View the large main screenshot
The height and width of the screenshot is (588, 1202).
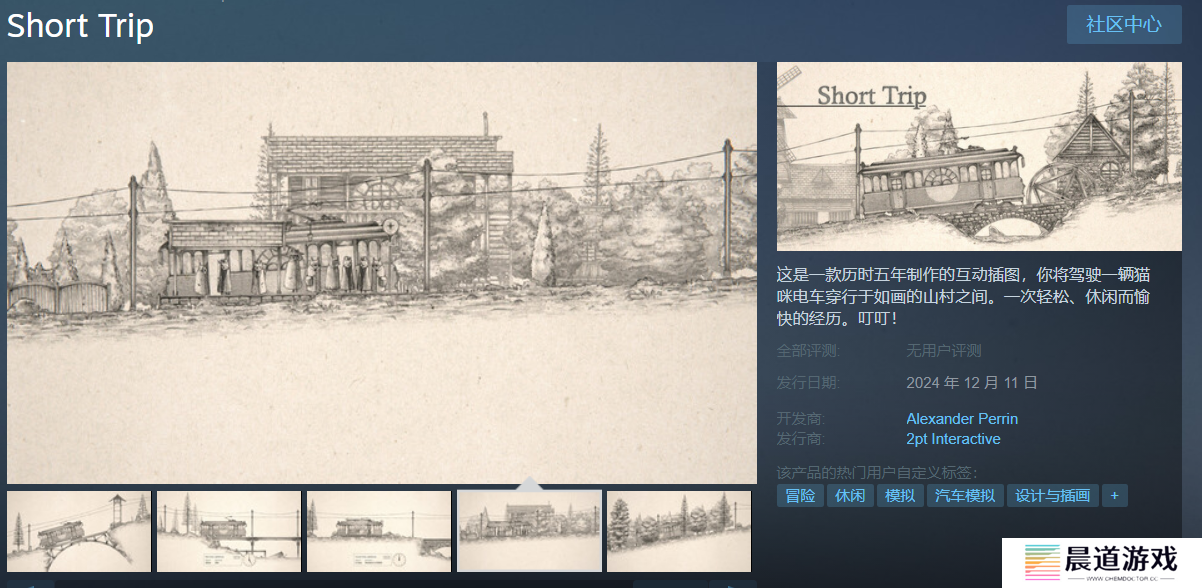(382, 273)
